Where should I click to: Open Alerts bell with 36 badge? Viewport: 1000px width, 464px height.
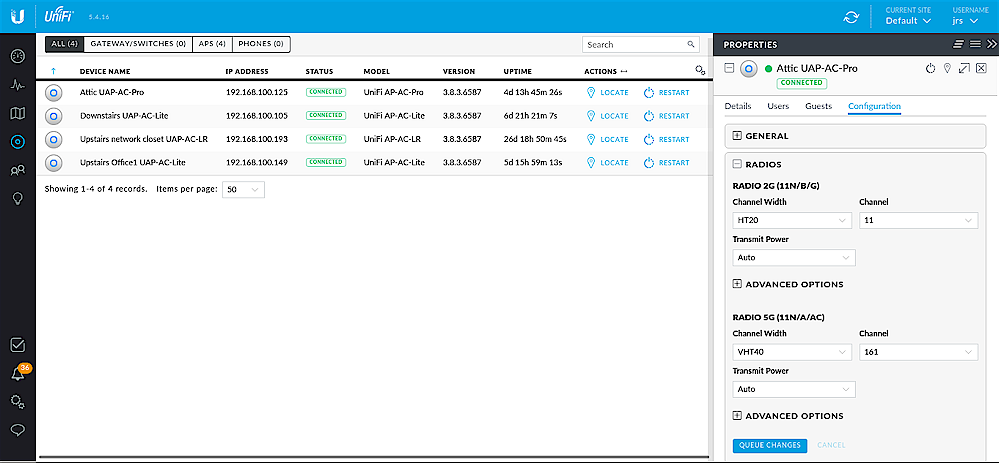pos(18,374)
